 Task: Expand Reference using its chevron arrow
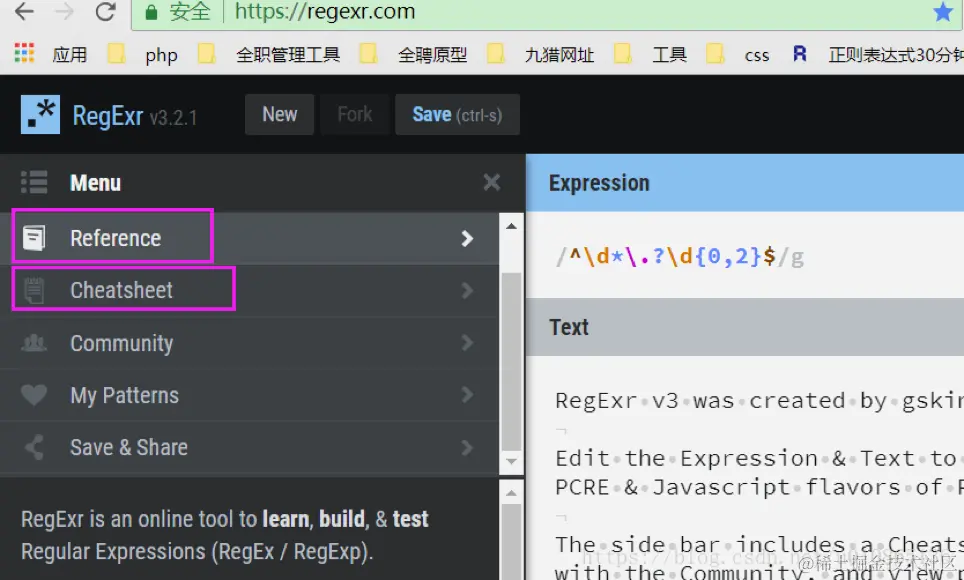(x=467, y=238)
